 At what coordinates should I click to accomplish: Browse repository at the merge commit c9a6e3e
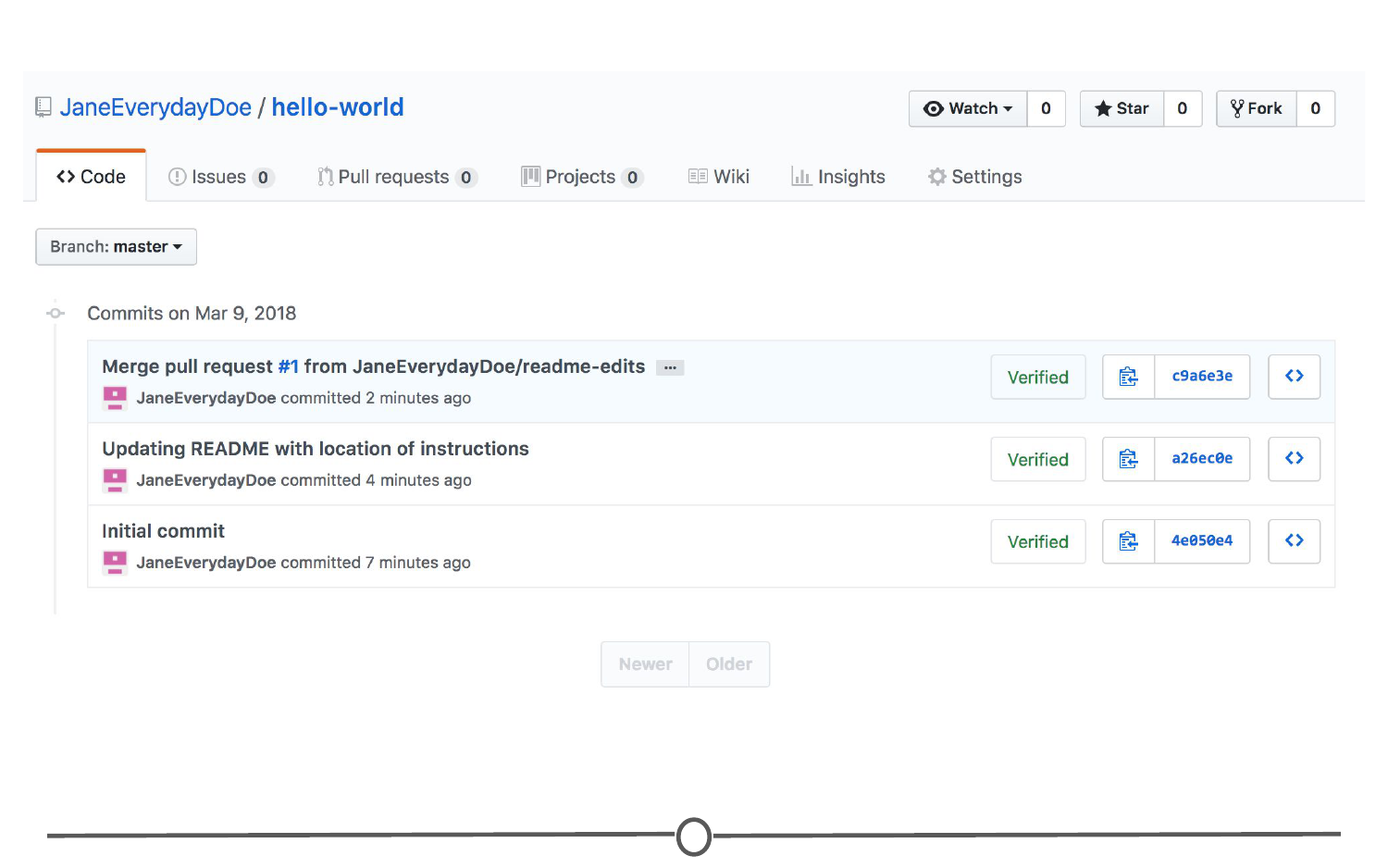point(1294,377)
